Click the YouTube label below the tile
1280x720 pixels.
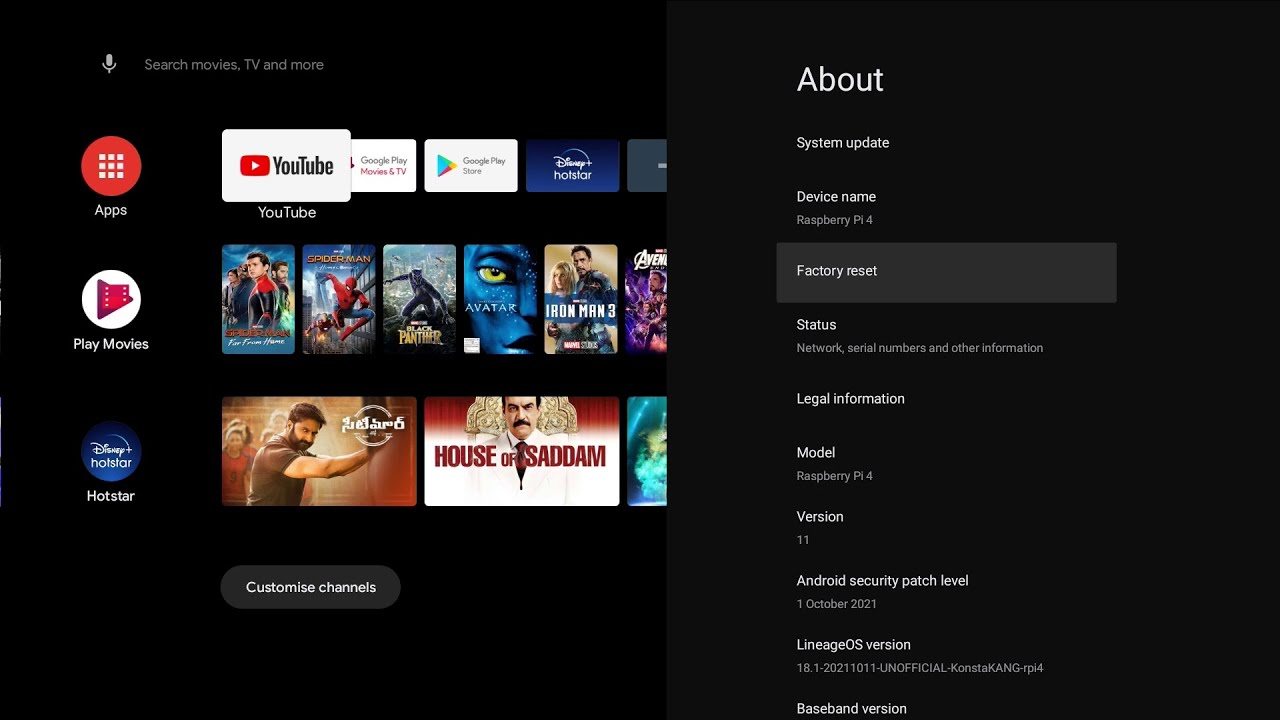(x=287, y=212)
